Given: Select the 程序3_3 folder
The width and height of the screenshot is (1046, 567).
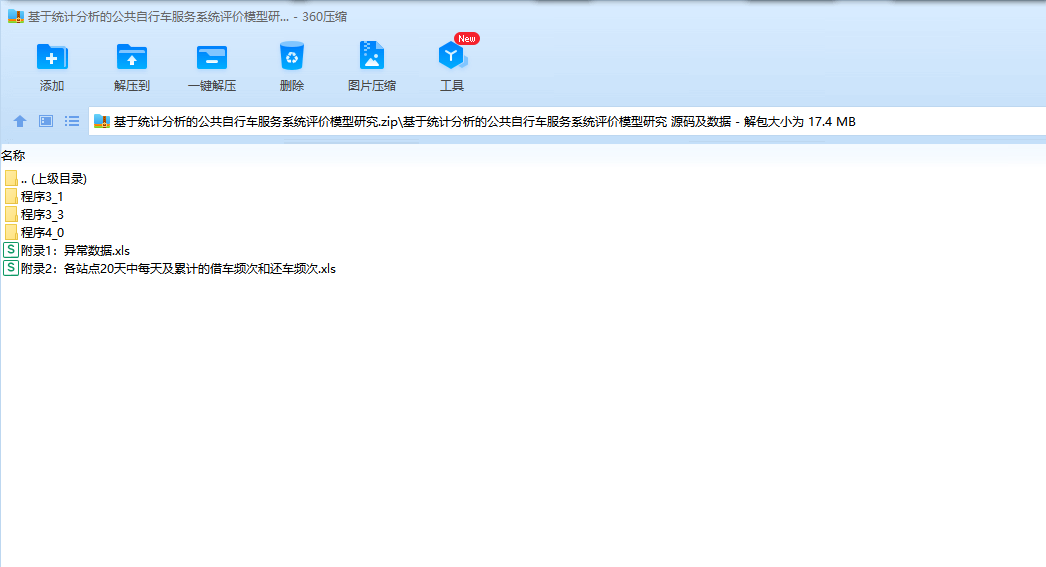Looking at the screenshot, I should click(33, 215).
